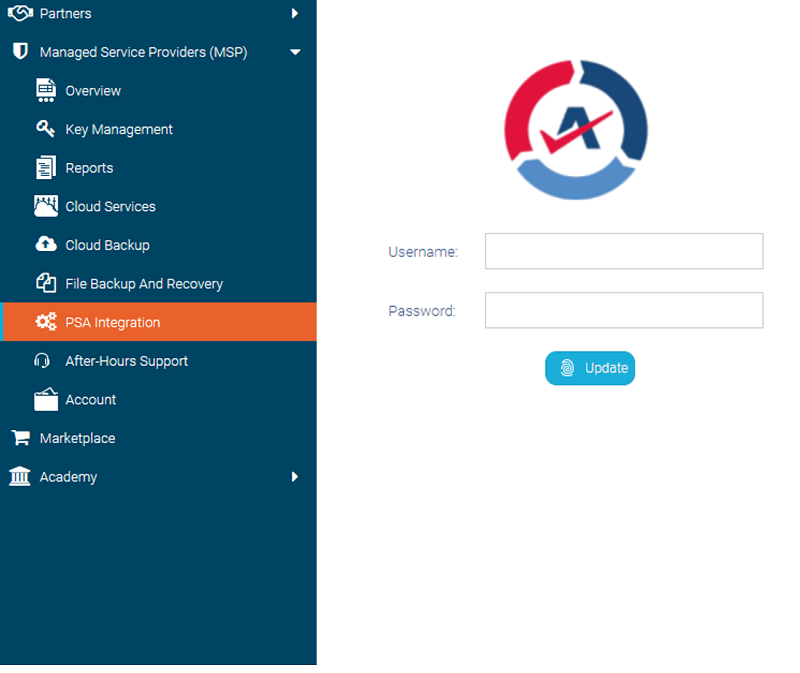The image size is (800, 673).
Task: Click the After-Hours Support headset icon
Action: 42,361
